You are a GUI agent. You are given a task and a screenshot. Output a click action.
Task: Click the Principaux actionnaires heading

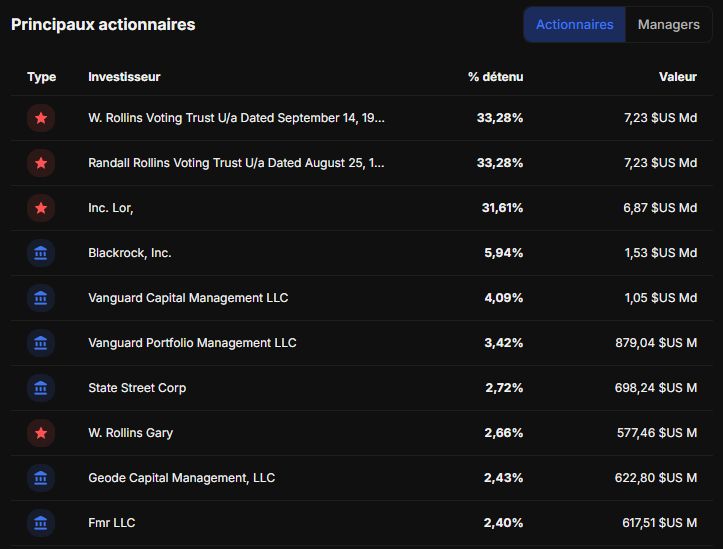click(103, 24)
